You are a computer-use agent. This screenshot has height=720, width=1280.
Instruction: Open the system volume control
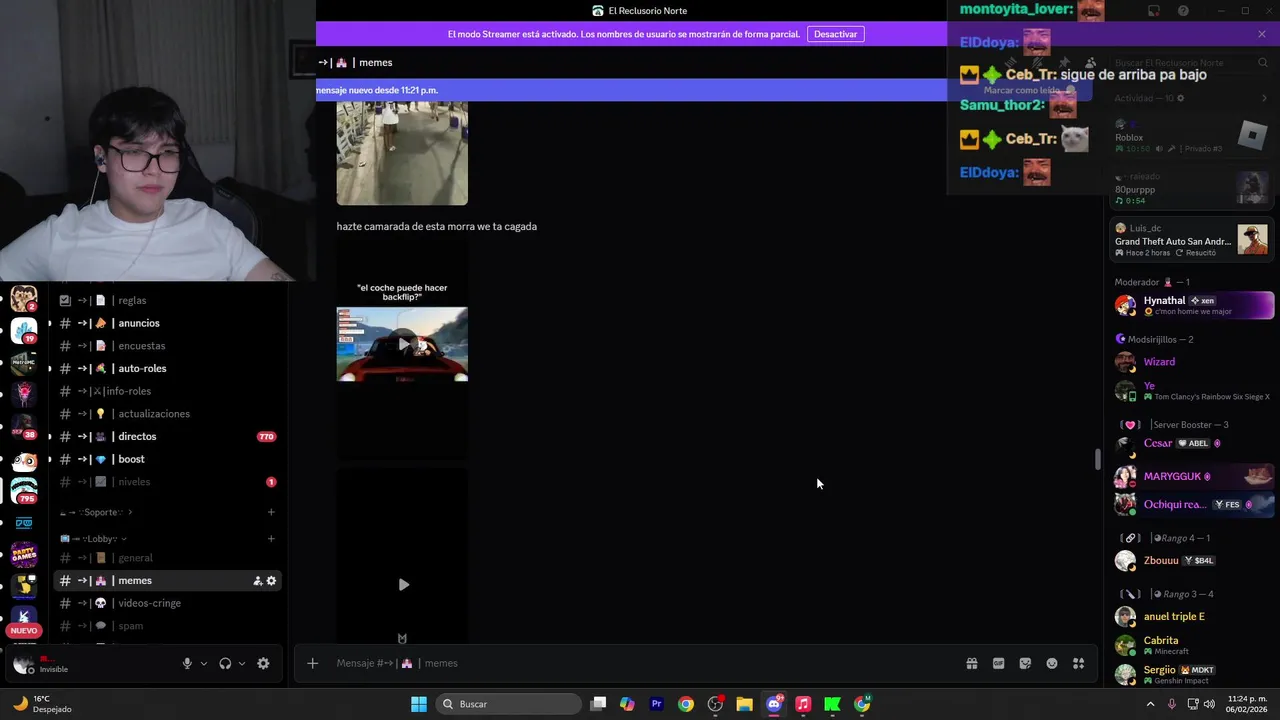[1210, 704]
